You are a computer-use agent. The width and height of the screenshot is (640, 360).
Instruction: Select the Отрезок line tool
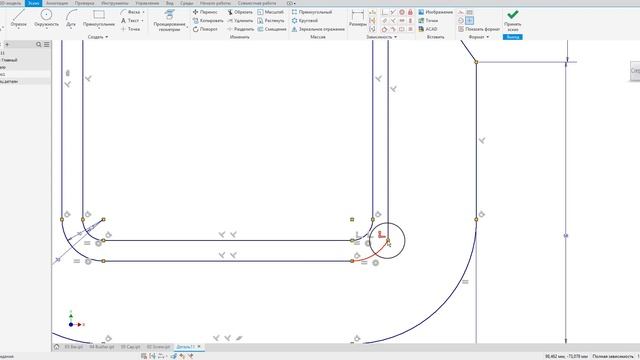18,18
